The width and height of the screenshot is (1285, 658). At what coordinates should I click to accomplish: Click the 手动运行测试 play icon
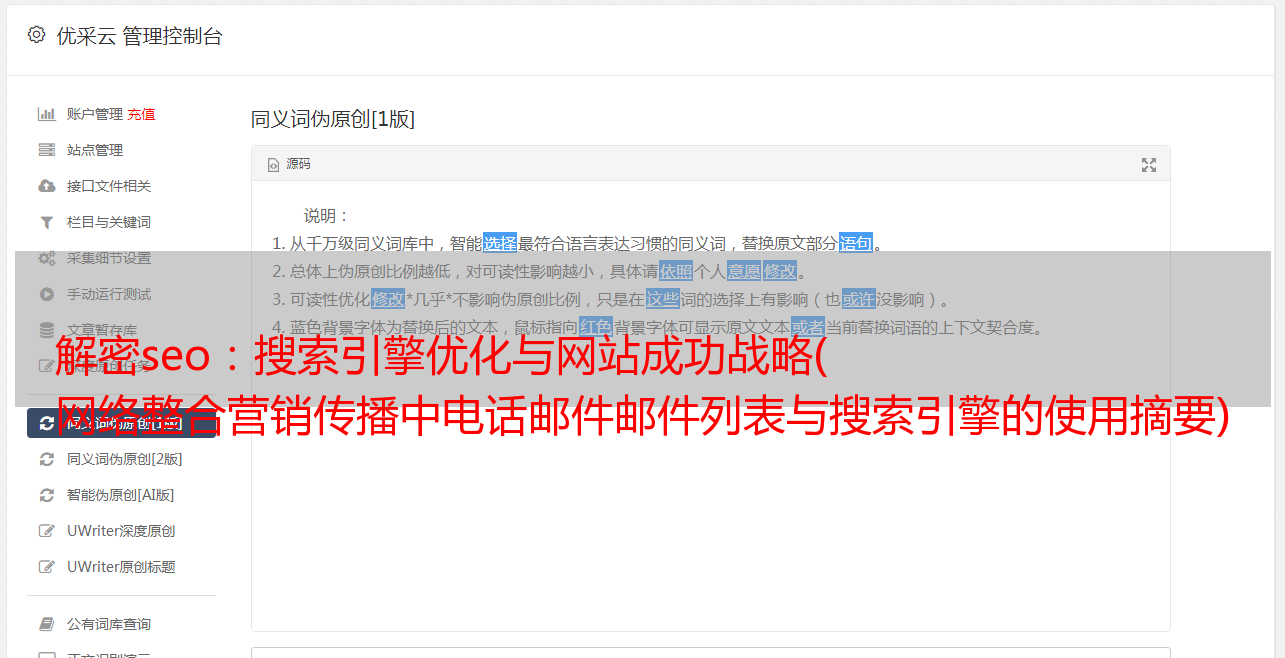[x=46, y=294]
